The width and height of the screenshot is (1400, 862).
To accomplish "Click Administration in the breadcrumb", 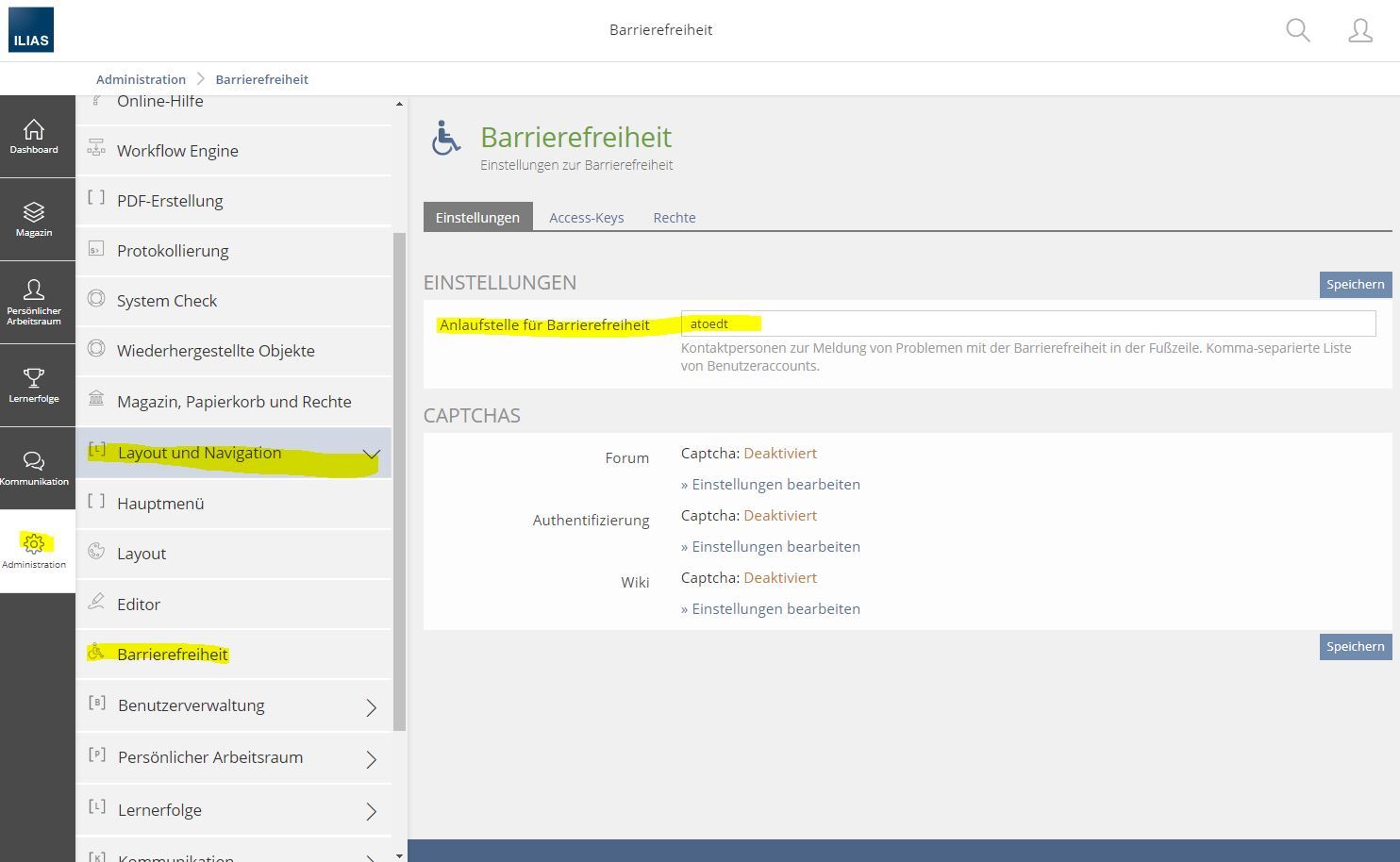I will coord(141,79).
